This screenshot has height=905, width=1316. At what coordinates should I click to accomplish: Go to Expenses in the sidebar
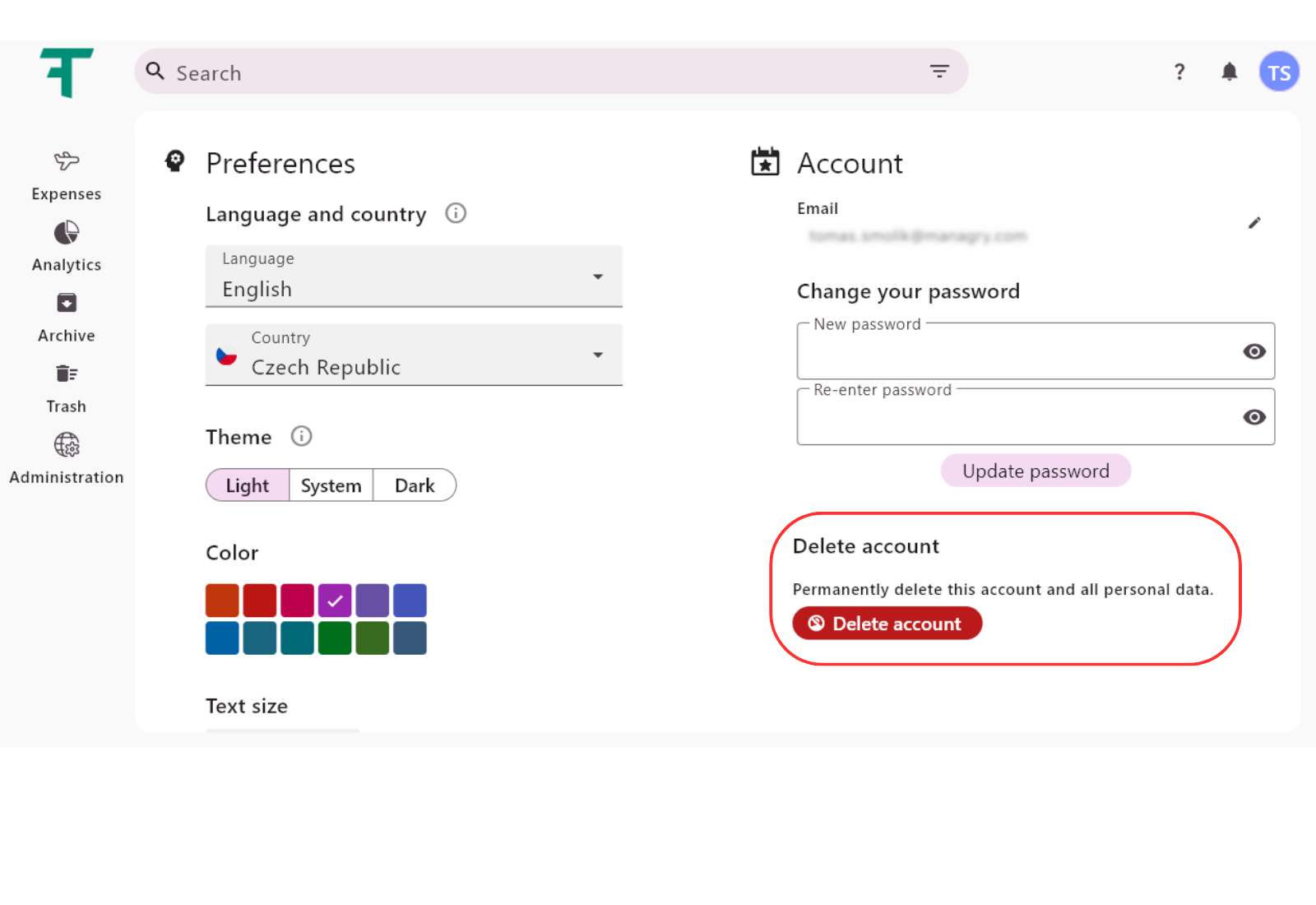coord(67,174)
